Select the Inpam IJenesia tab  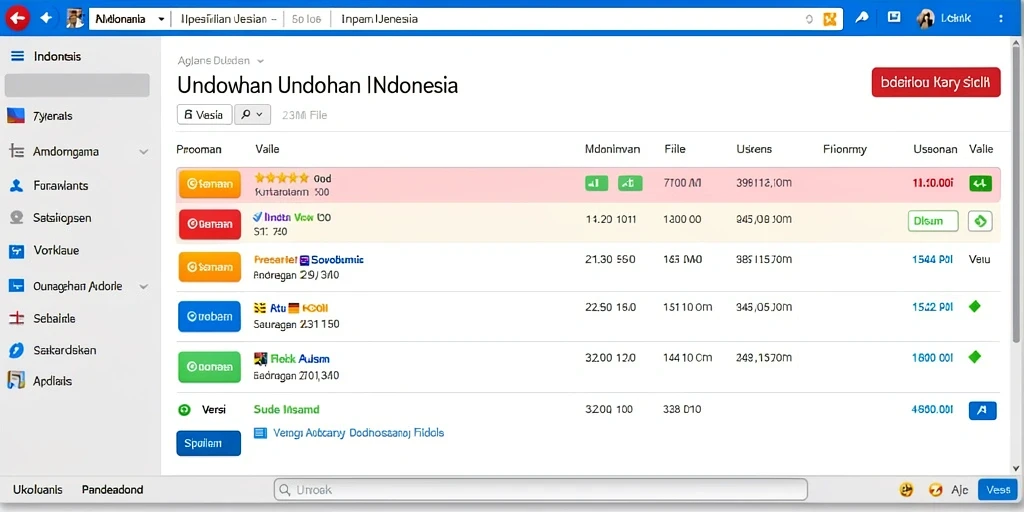coord(379,19)
